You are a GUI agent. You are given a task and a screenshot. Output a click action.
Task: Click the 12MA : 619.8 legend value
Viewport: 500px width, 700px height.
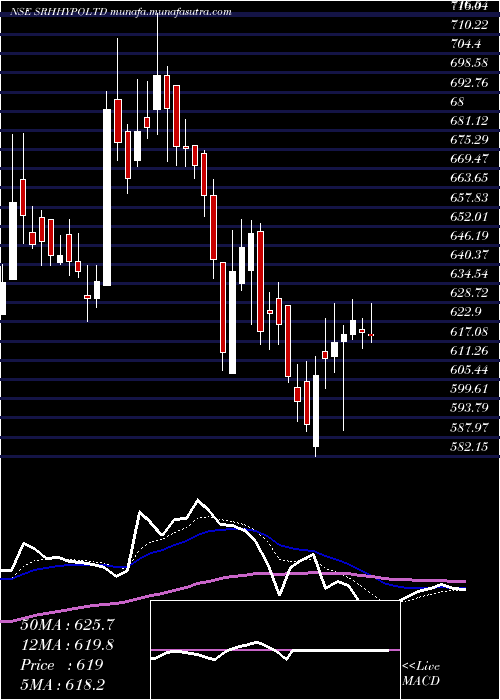(67, 645)
